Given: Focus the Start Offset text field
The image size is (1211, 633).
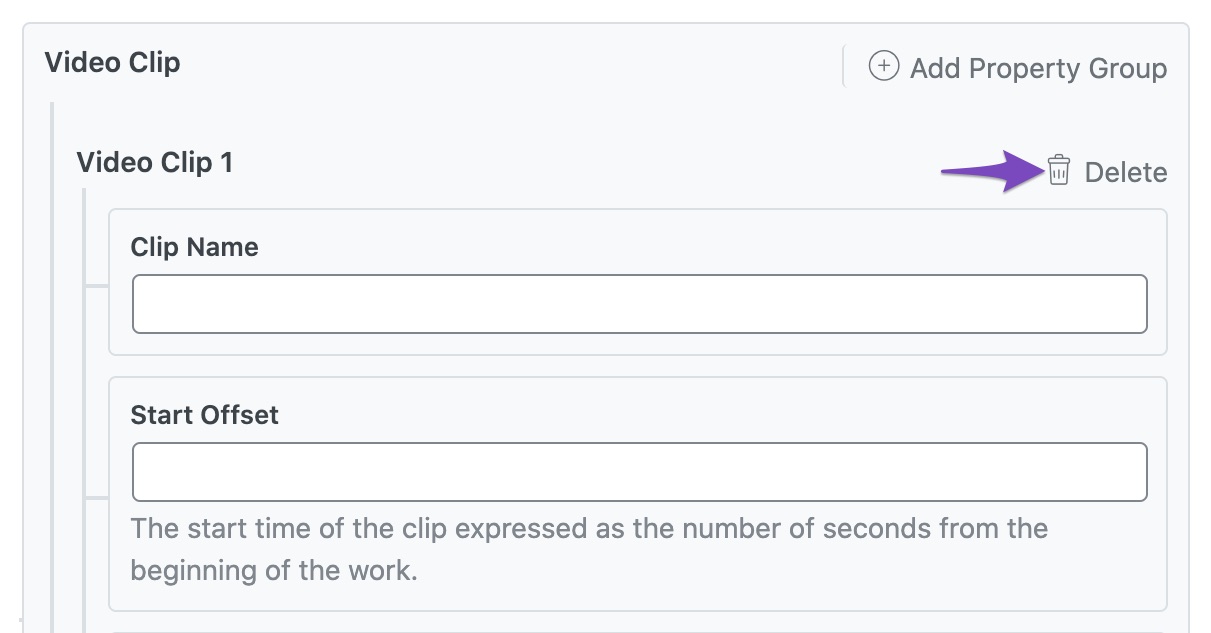Looking at the screenshot, I should coord(639,472).
